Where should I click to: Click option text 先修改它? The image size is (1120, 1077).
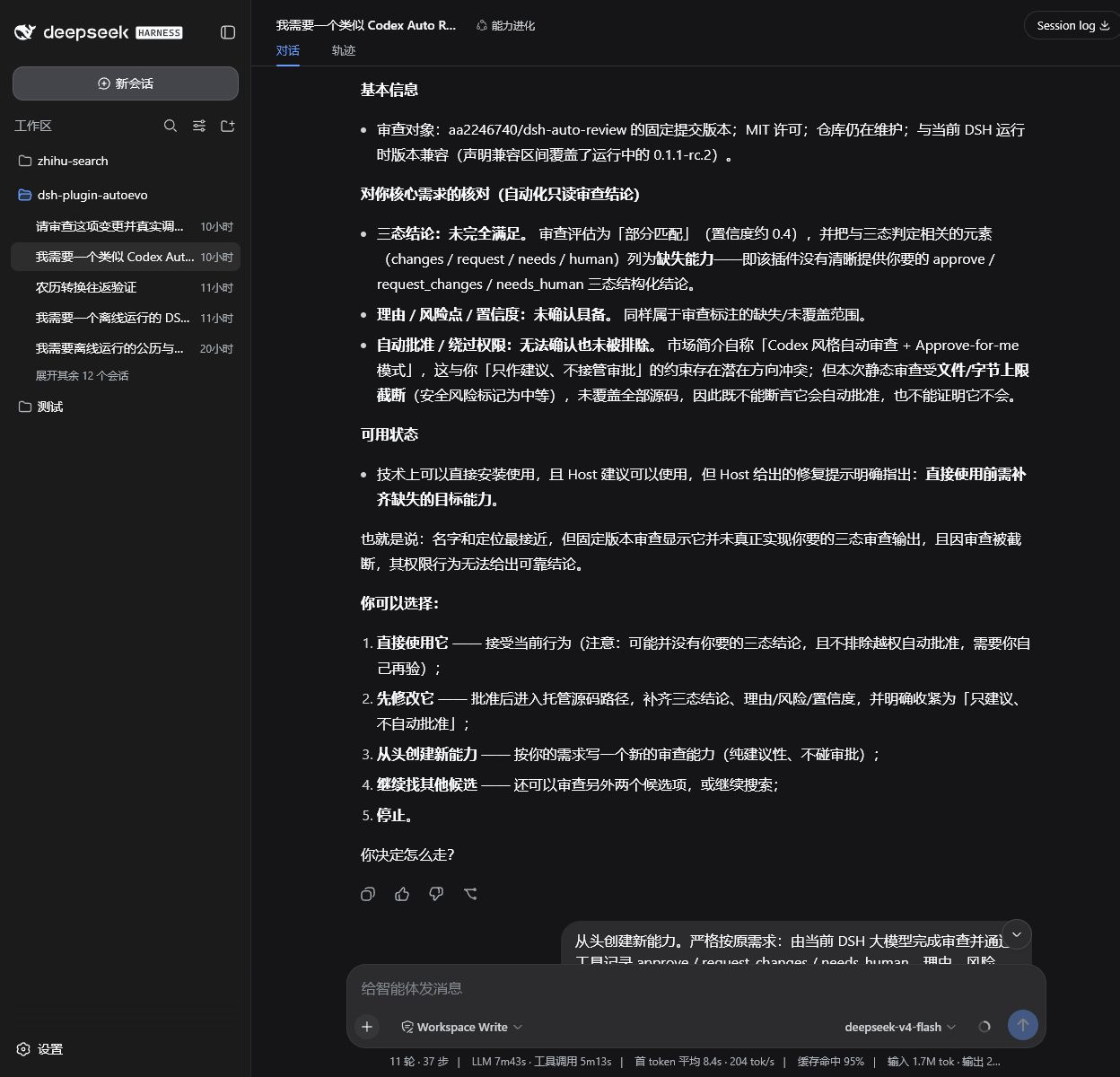tap(405, 698)
